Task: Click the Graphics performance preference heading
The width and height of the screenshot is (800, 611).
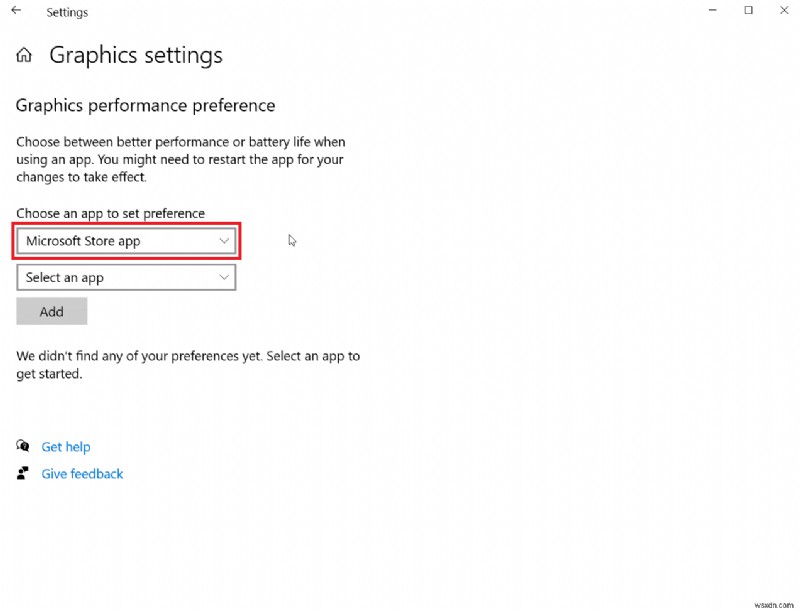Action: point(145,105)
